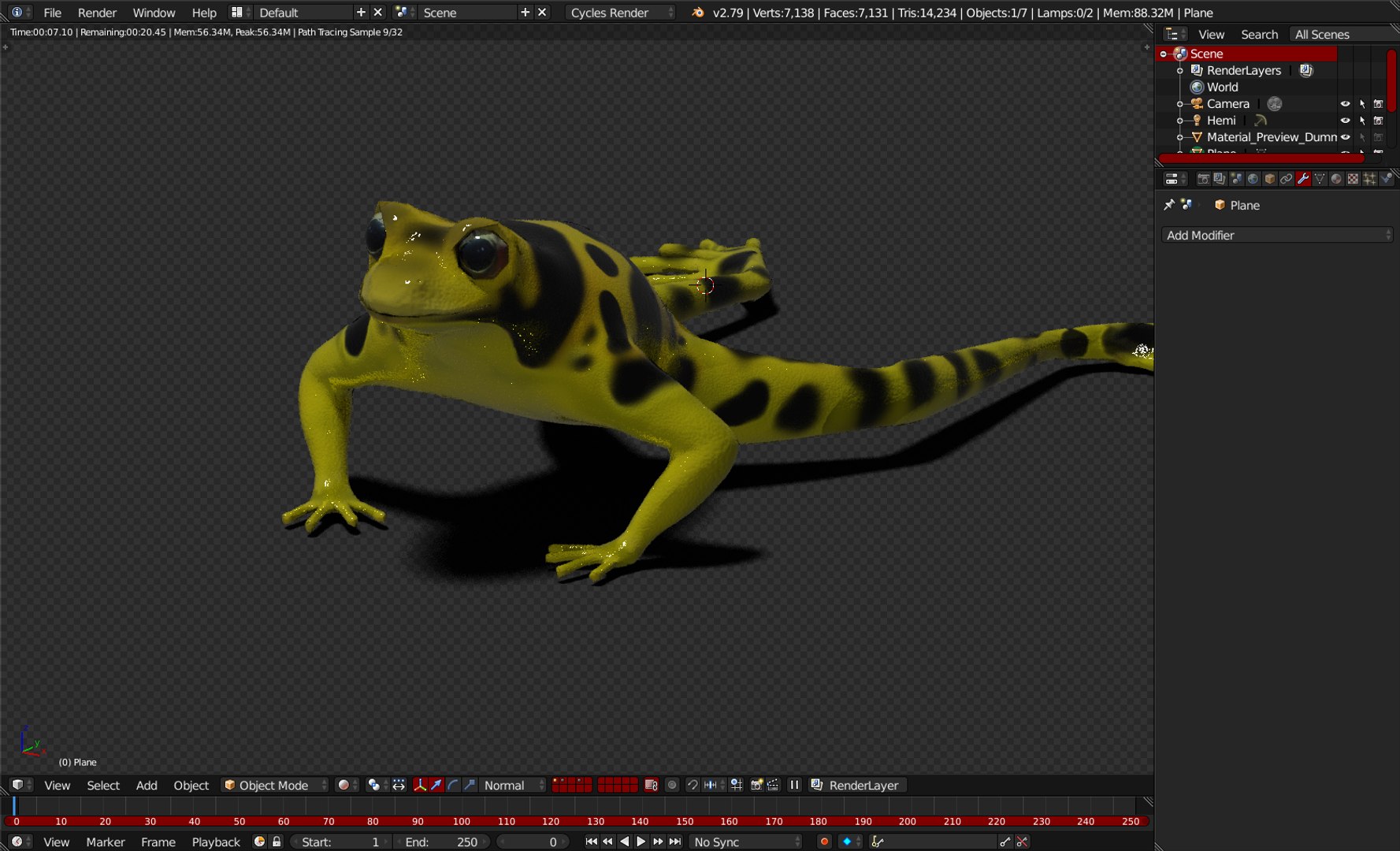Click the translate manipulator arrow icon
1400x851 pixels.
(x=436, y=785)
